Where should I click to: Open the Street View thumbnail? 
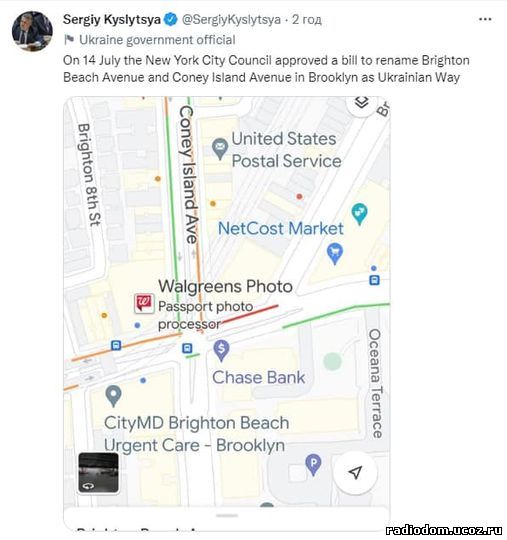pyautogui.click(x=99, y=472)
